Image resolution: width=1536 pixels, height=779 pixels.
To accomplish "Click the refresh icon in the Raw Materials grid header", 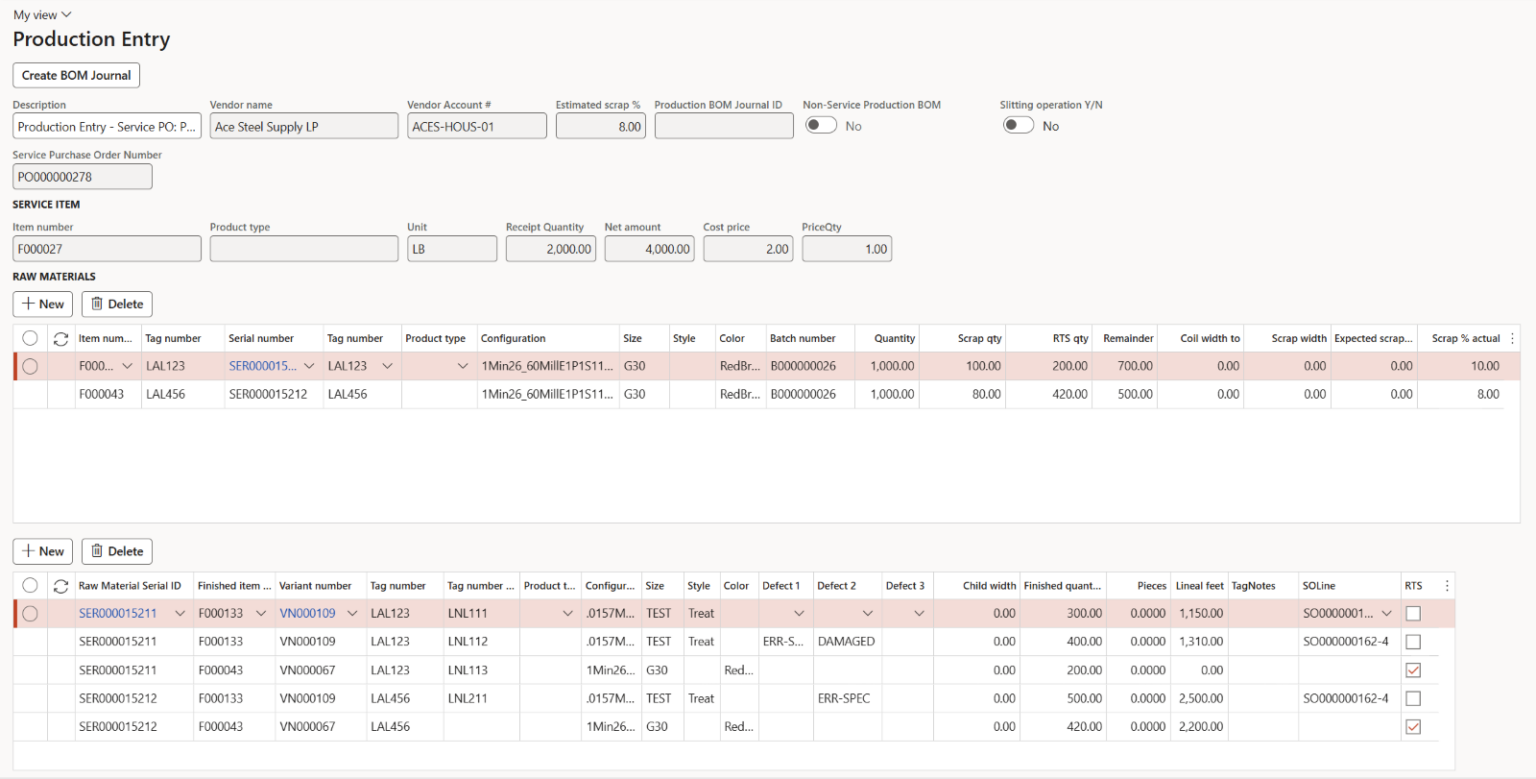I will click(60, 338).
